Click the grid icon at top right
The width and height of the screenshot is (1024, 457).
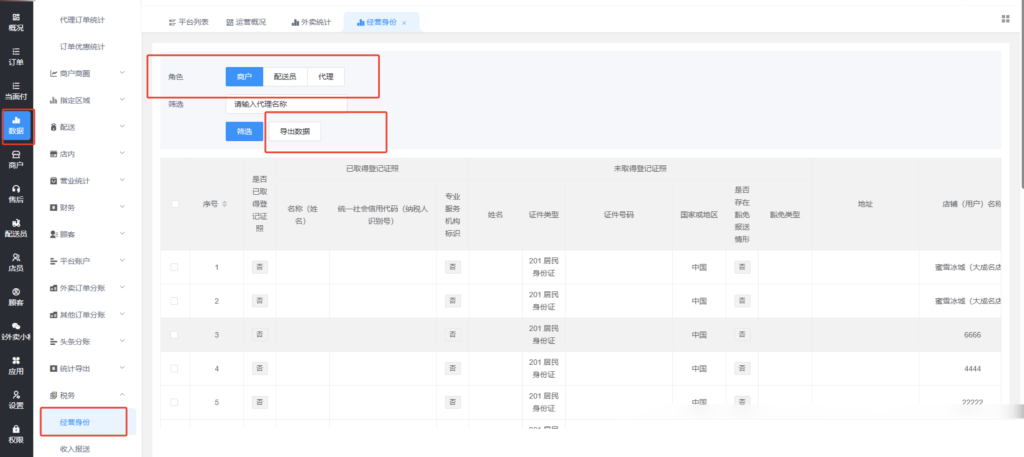tap(1004, 19)
